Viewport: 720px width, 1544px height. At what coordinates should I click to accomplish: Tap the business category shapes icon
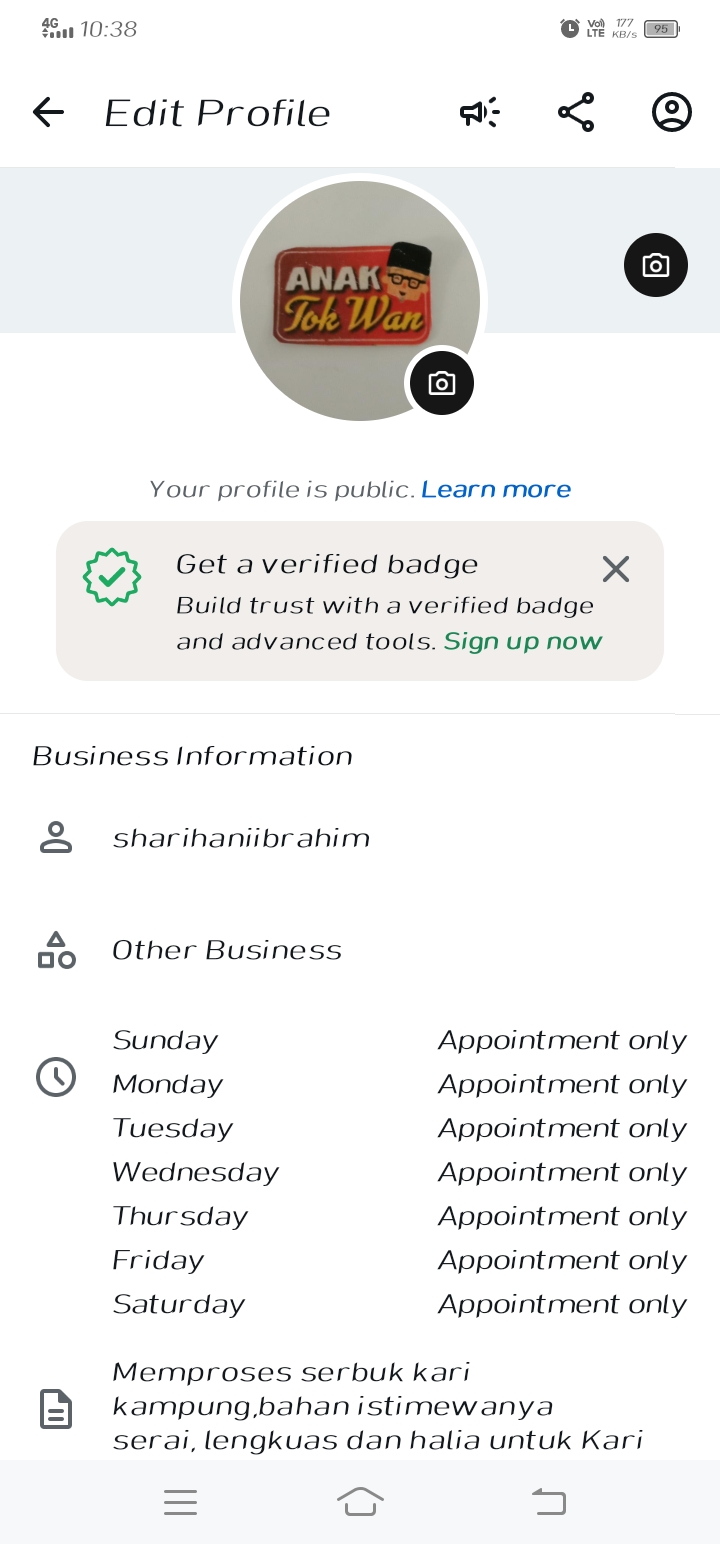(56, 950)
